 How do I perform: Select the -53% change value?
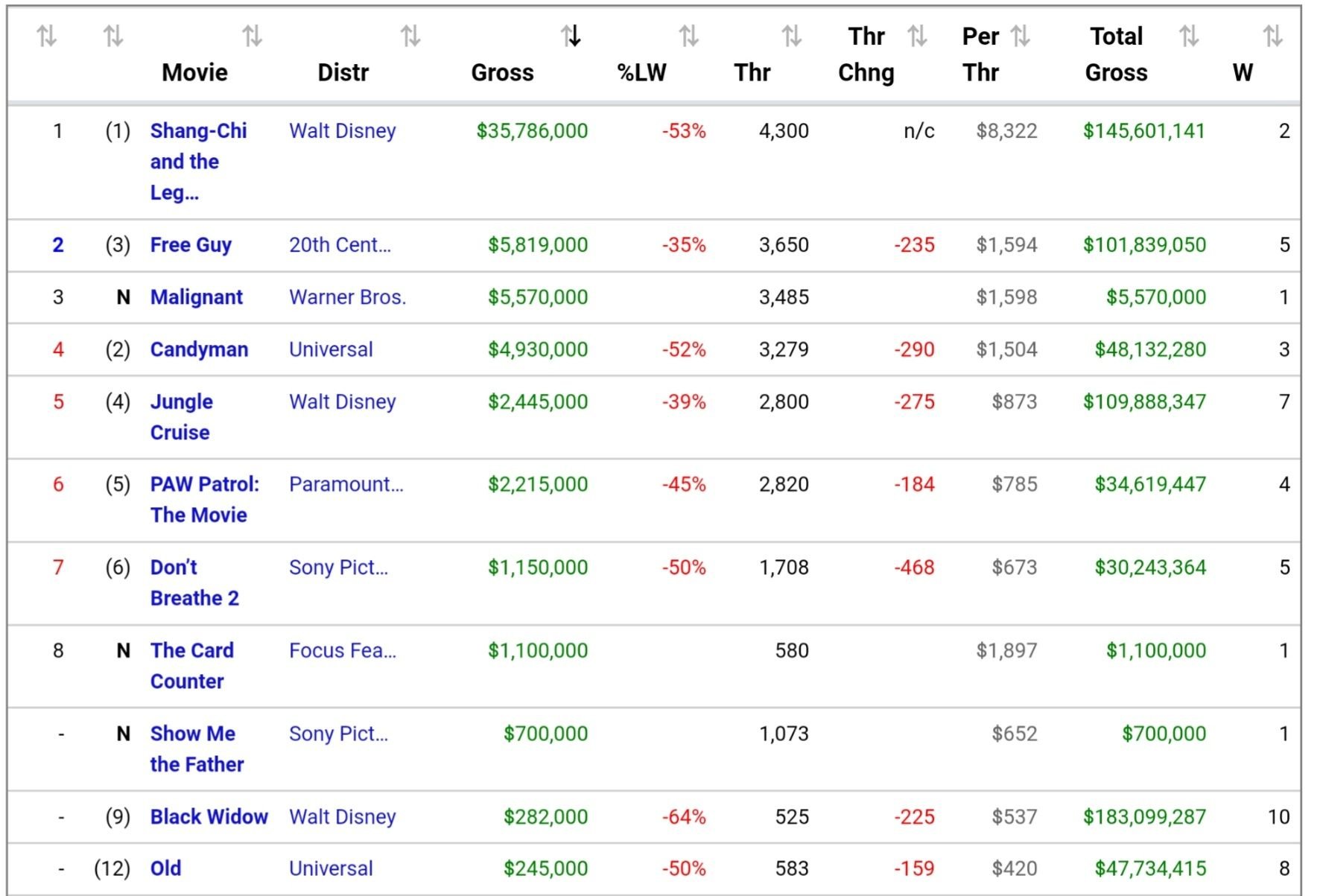click(x=684, y=131)
